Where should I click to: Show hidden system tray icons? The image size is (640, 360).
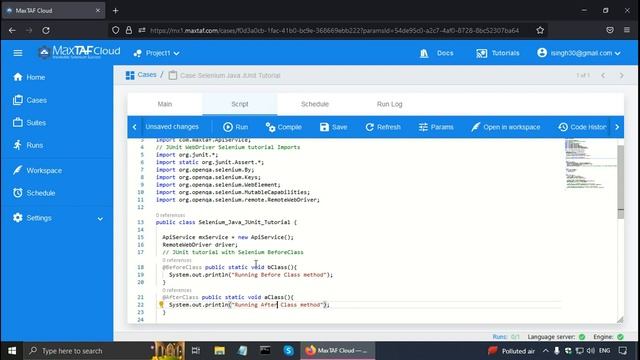545,351
